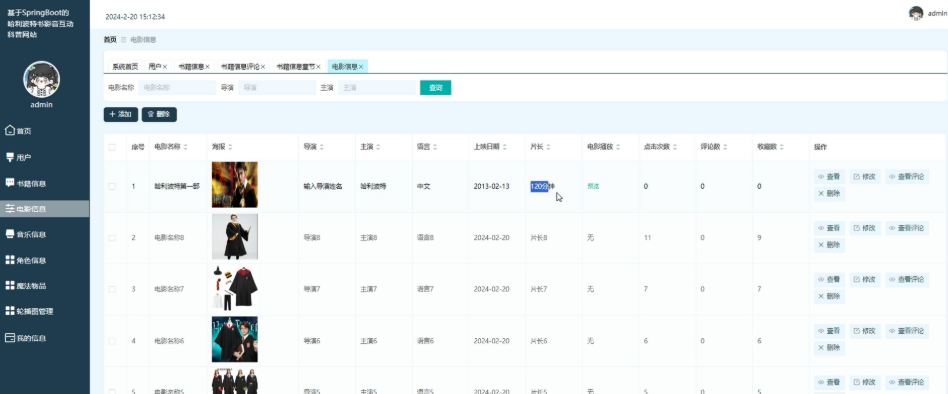Focus the 电影名称 search input
This screenshot has width=948, height=394.
177,88
